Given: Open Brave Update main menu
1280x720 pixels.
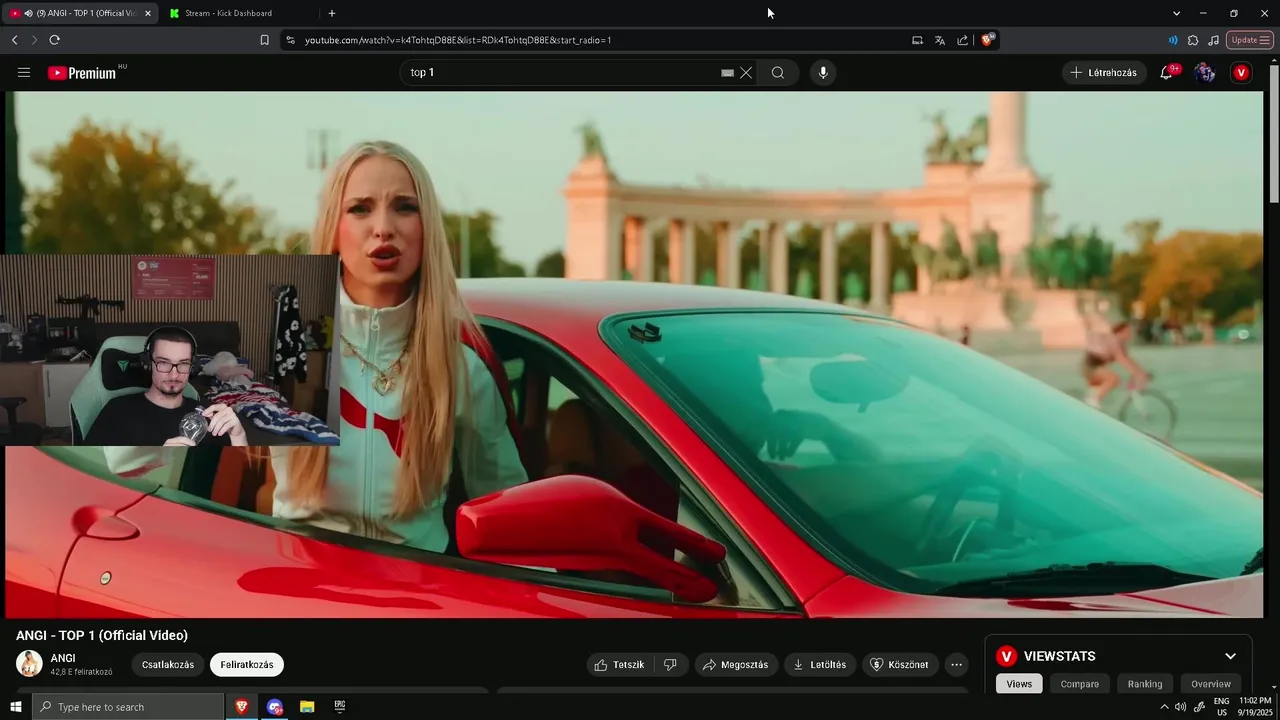Looking at the screenshot, I should (x=1250, y=40).
